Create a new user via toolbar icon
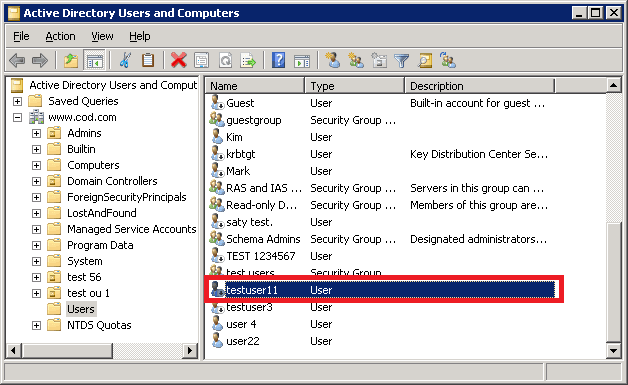 click(x=332, y=60)
